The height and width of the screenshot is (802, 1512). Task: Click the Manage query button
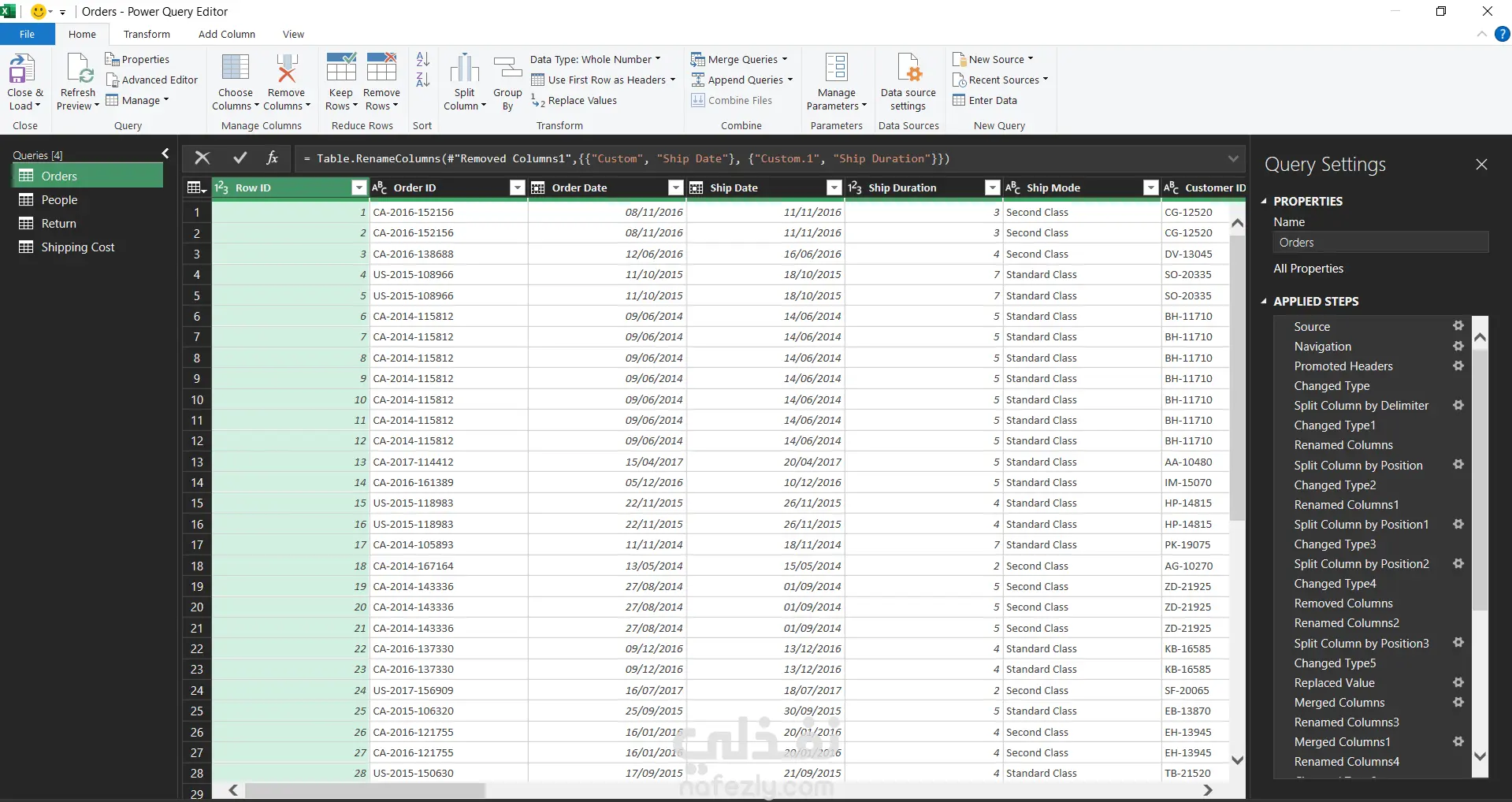tap(137, 100)
